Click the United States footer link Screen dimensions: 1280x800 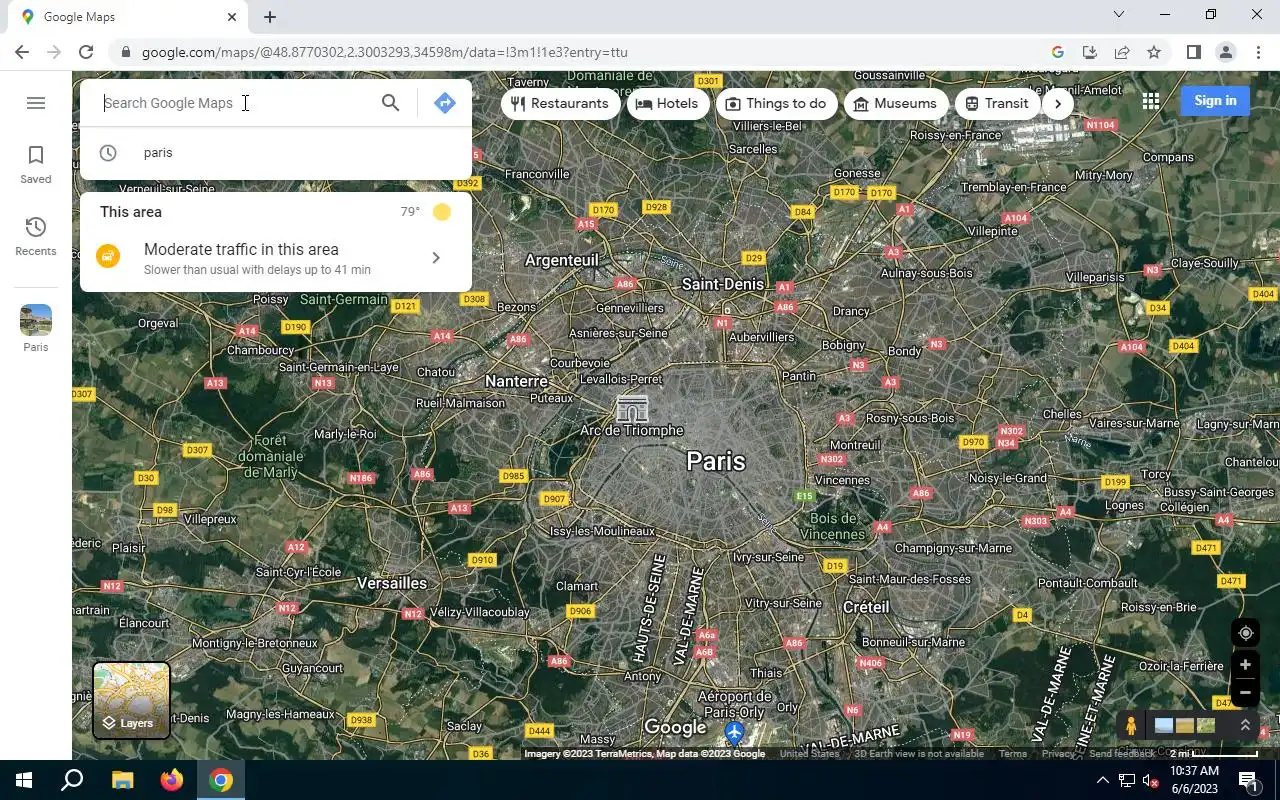tap(810, 754)
